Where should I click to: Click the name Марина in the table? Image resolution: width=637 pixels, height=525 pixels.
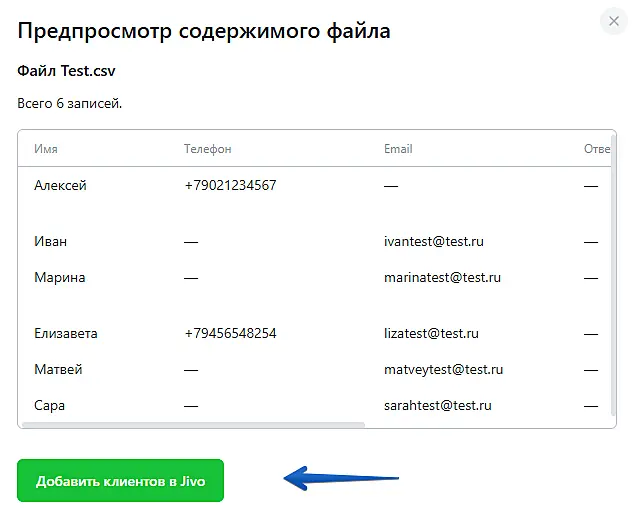(x=60, y=277)
